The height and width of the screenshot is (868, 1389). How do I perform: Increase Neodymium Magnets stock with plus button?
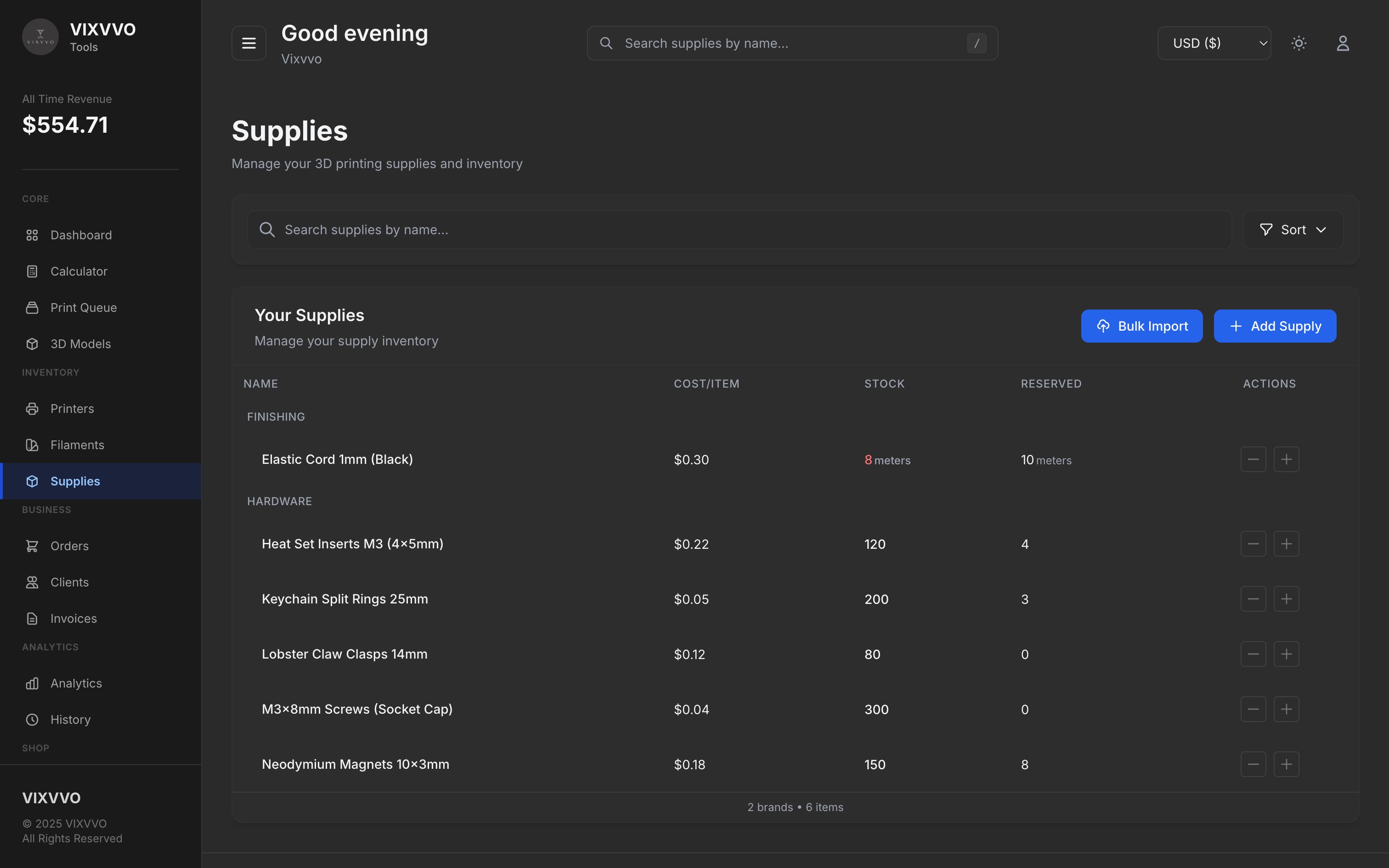[1286, 764]
